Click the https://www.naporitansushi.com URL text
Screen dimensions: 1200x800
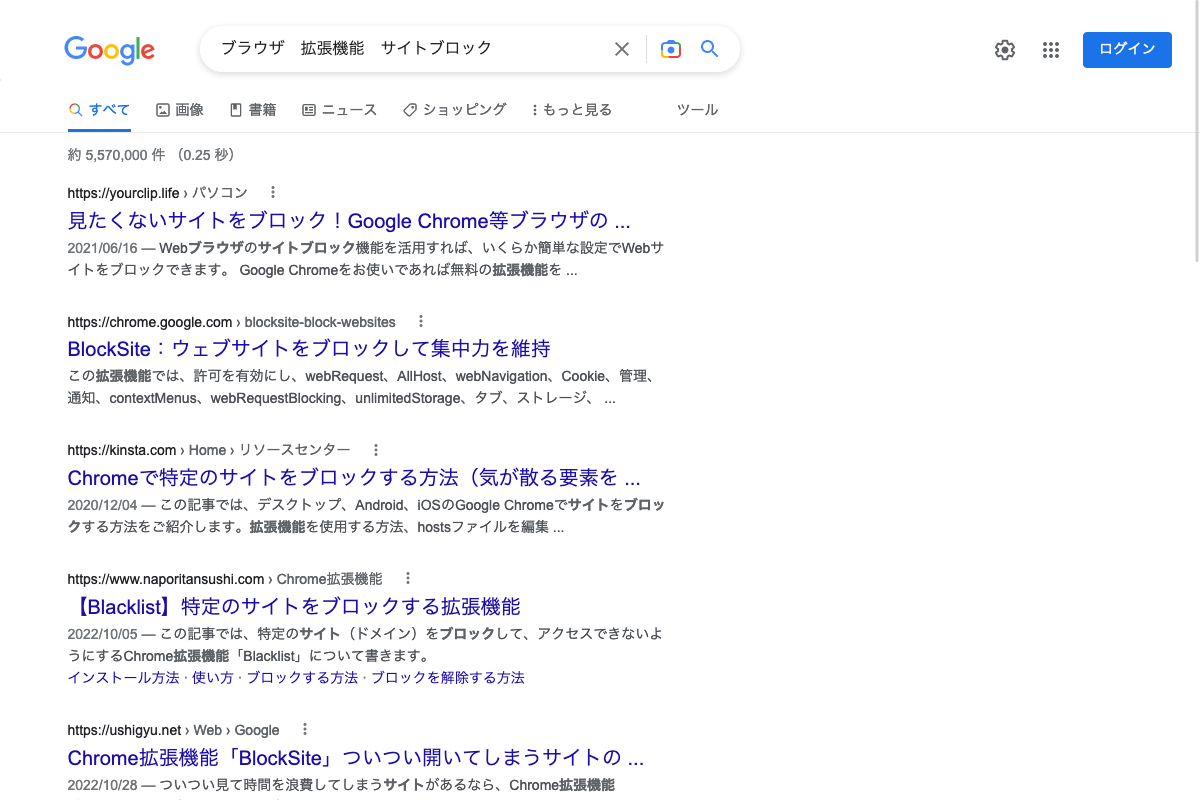[166, 579]
